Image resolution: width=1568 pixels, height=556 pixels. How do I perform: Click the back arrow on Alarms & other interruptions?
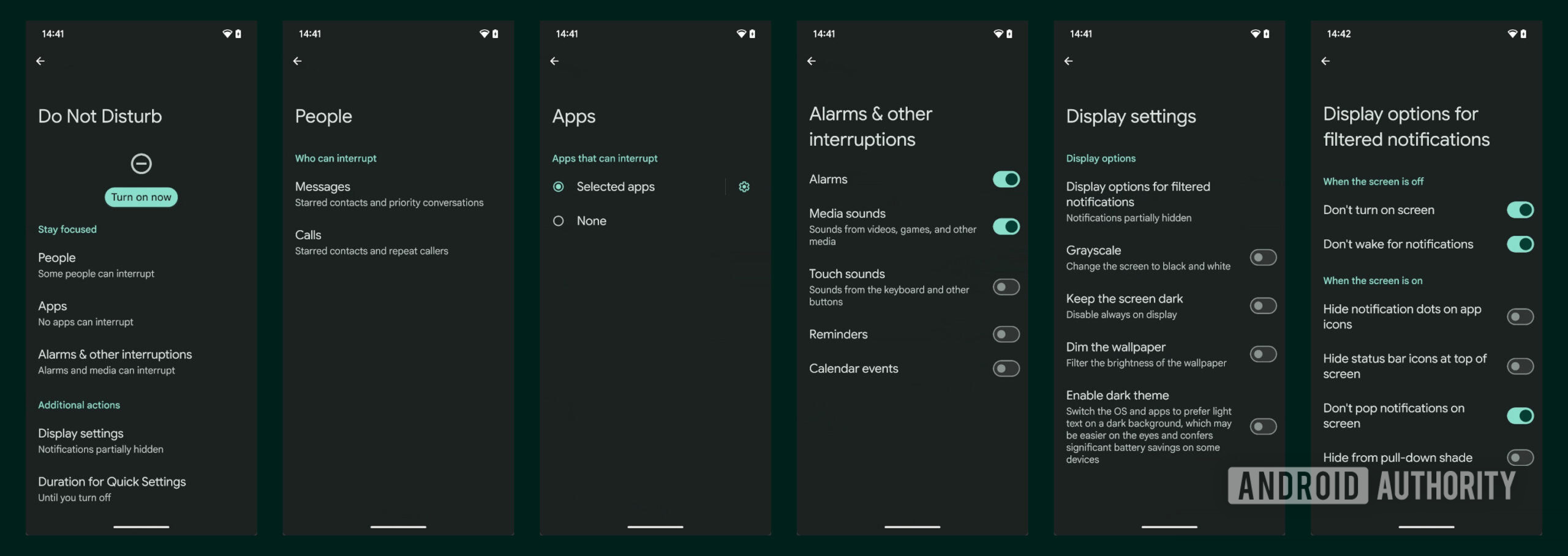[x=812, y=61]
